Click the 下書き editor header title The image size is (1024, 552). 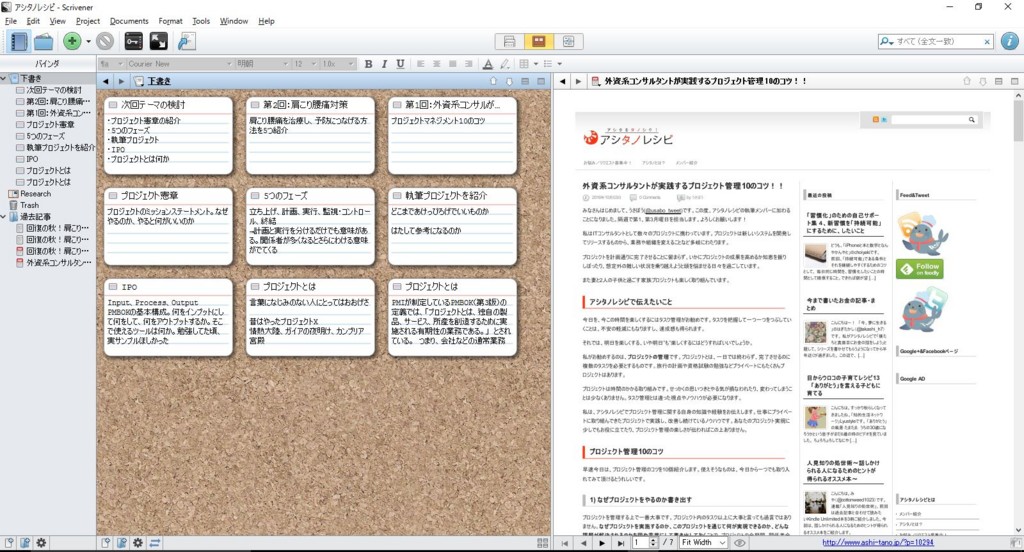pos(159,81)
